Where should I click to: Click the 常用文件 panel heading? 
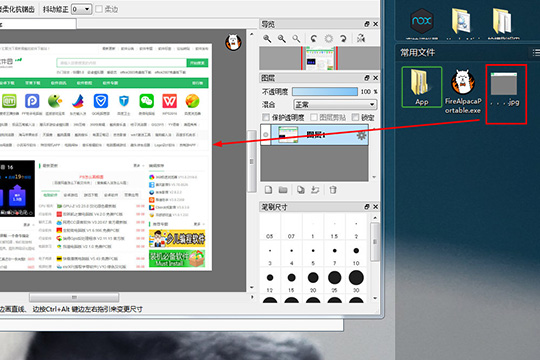(x=417, y=52)
